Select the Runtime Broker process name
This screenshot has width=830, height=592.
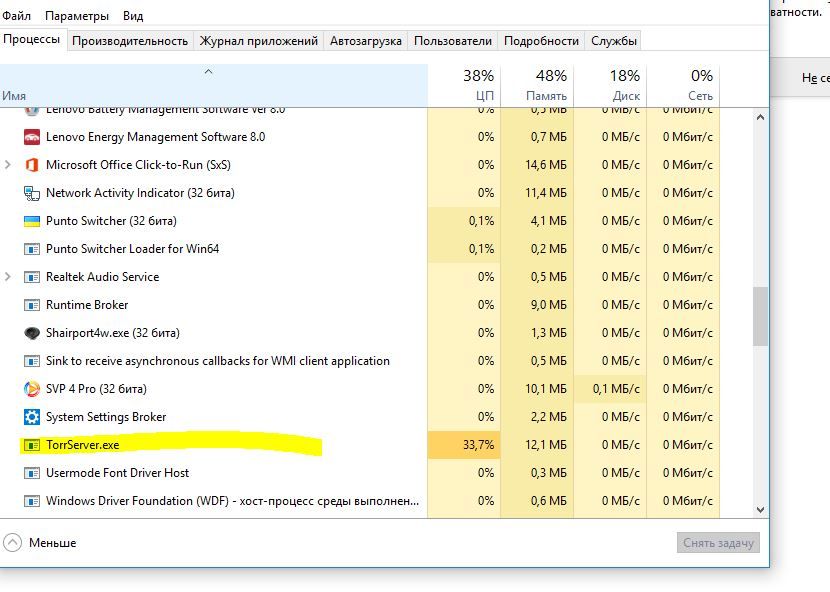coord(87,305)
